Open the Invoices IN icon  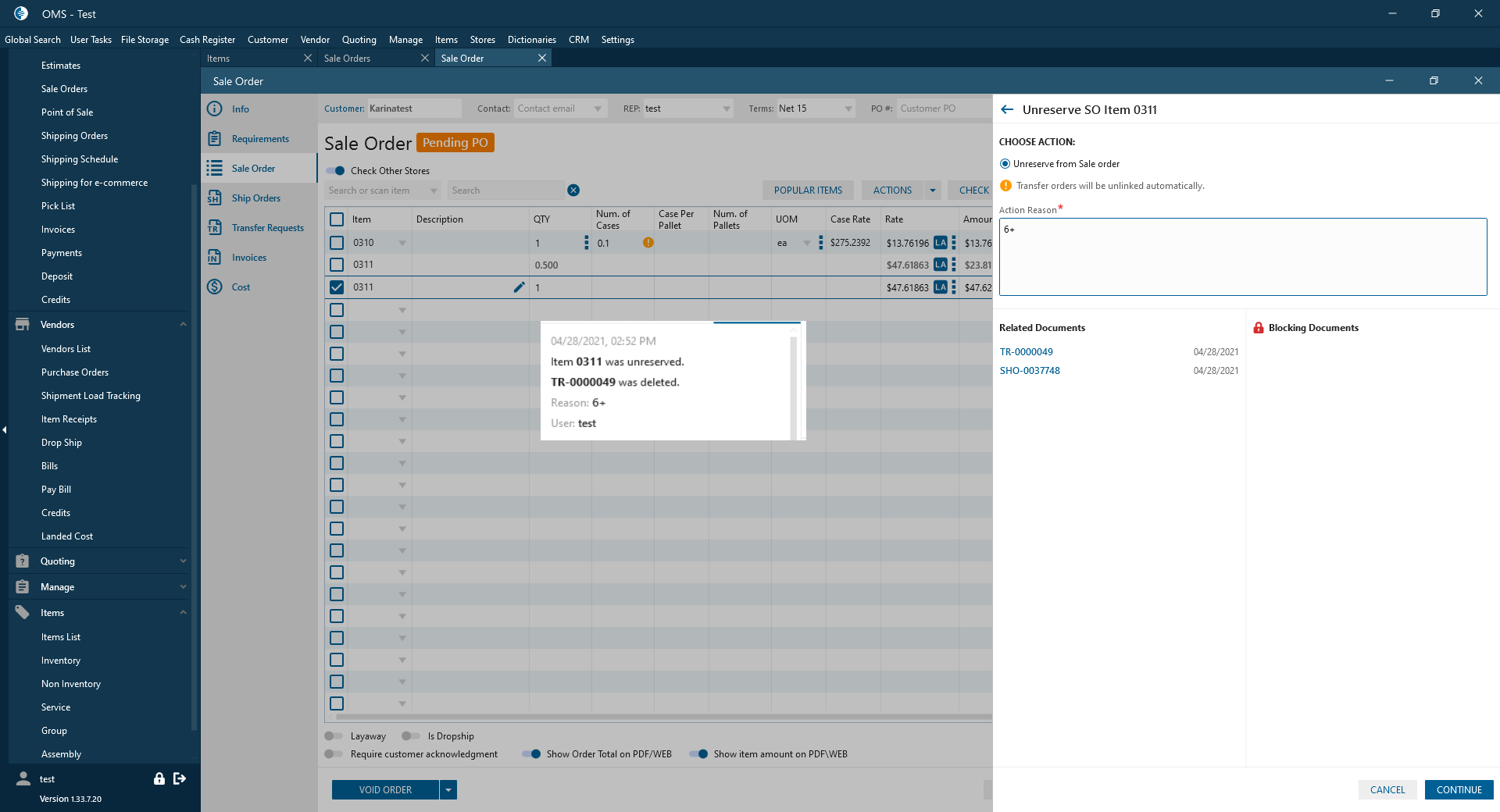tap(214, 258)
